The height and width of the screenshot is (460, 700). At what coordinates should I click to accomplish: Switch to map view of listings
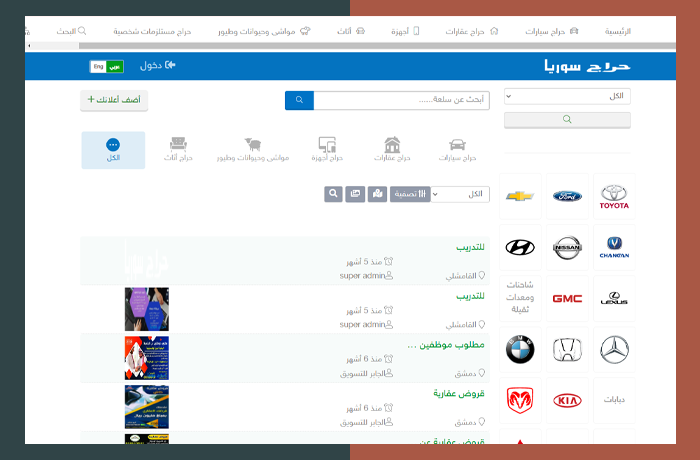pyautogui.click(x=377, y=194)
